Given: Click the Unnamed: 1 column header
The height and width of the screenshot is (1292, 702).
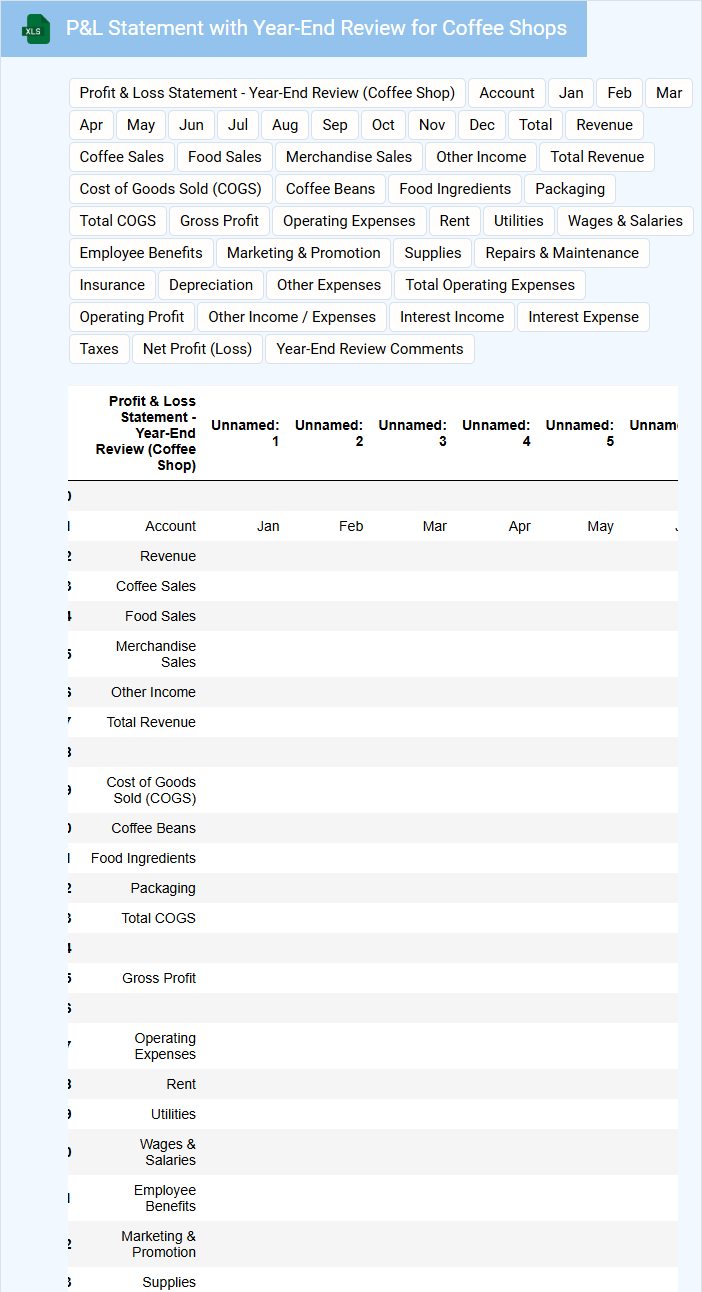Looking at the screenshot, I should tap(245, 433).
